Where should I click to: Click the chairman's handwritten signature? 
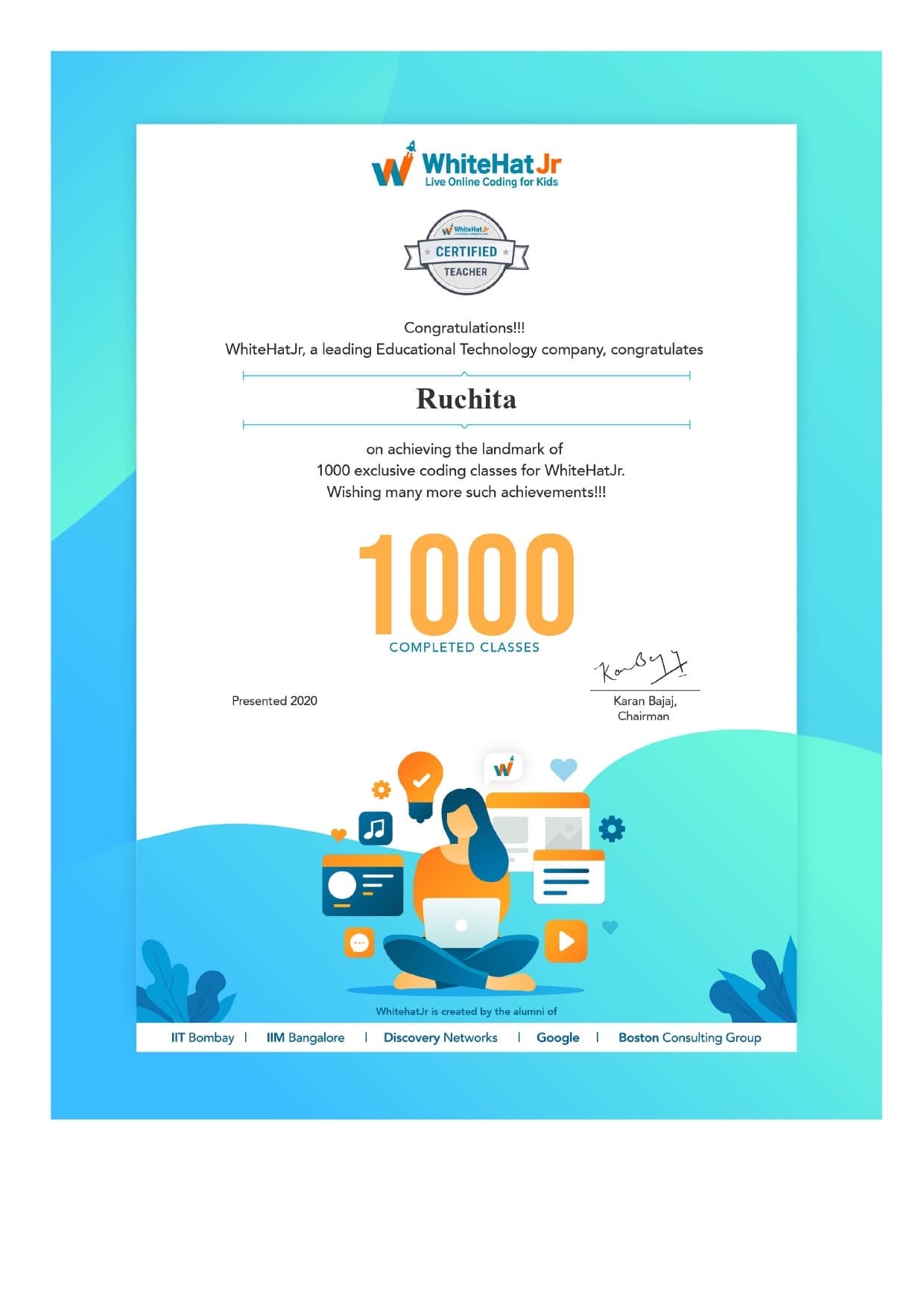[x=642, y=667]
